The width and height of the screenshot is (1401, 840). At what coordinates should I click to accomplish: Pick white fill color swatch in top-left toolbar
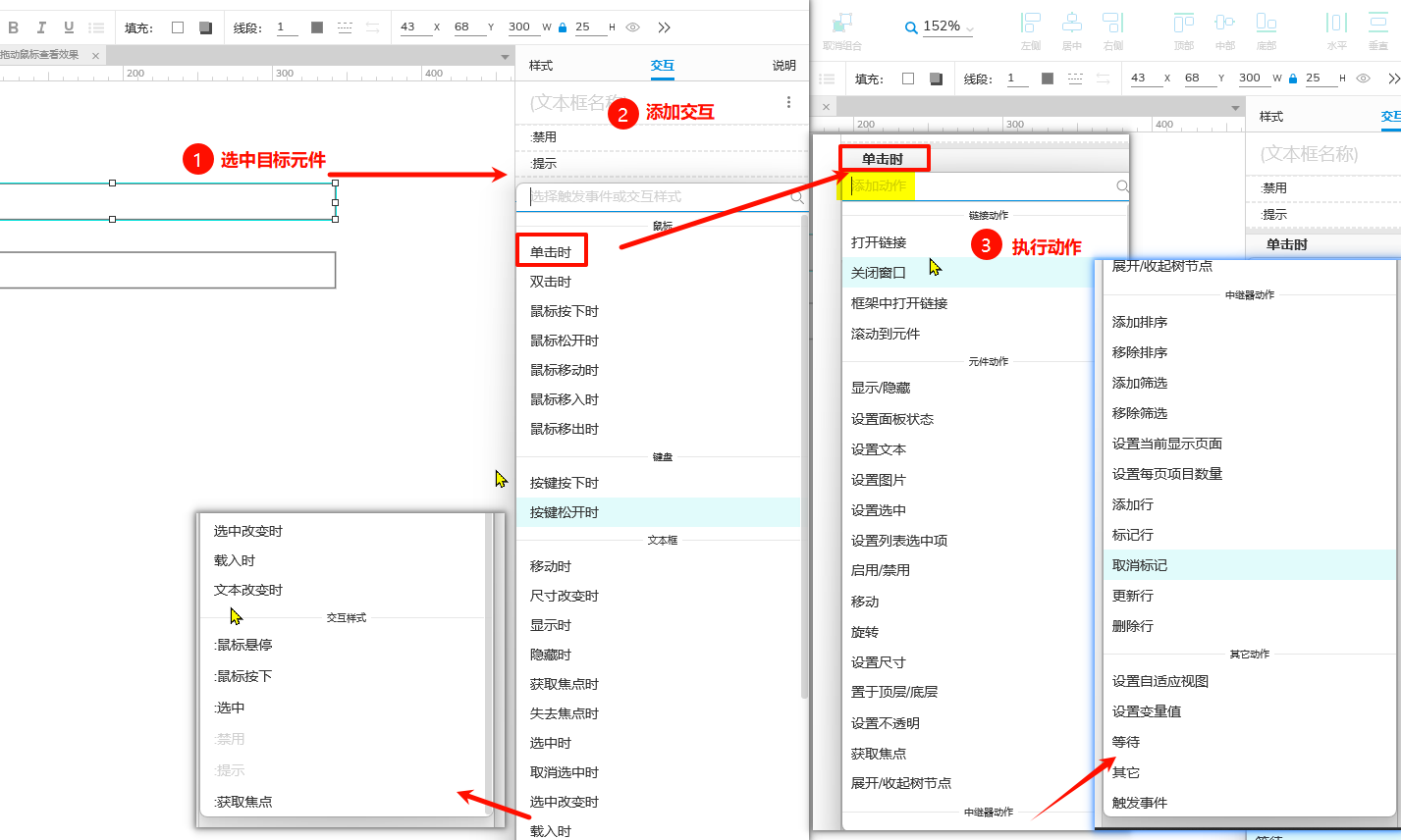pos(178,27)
